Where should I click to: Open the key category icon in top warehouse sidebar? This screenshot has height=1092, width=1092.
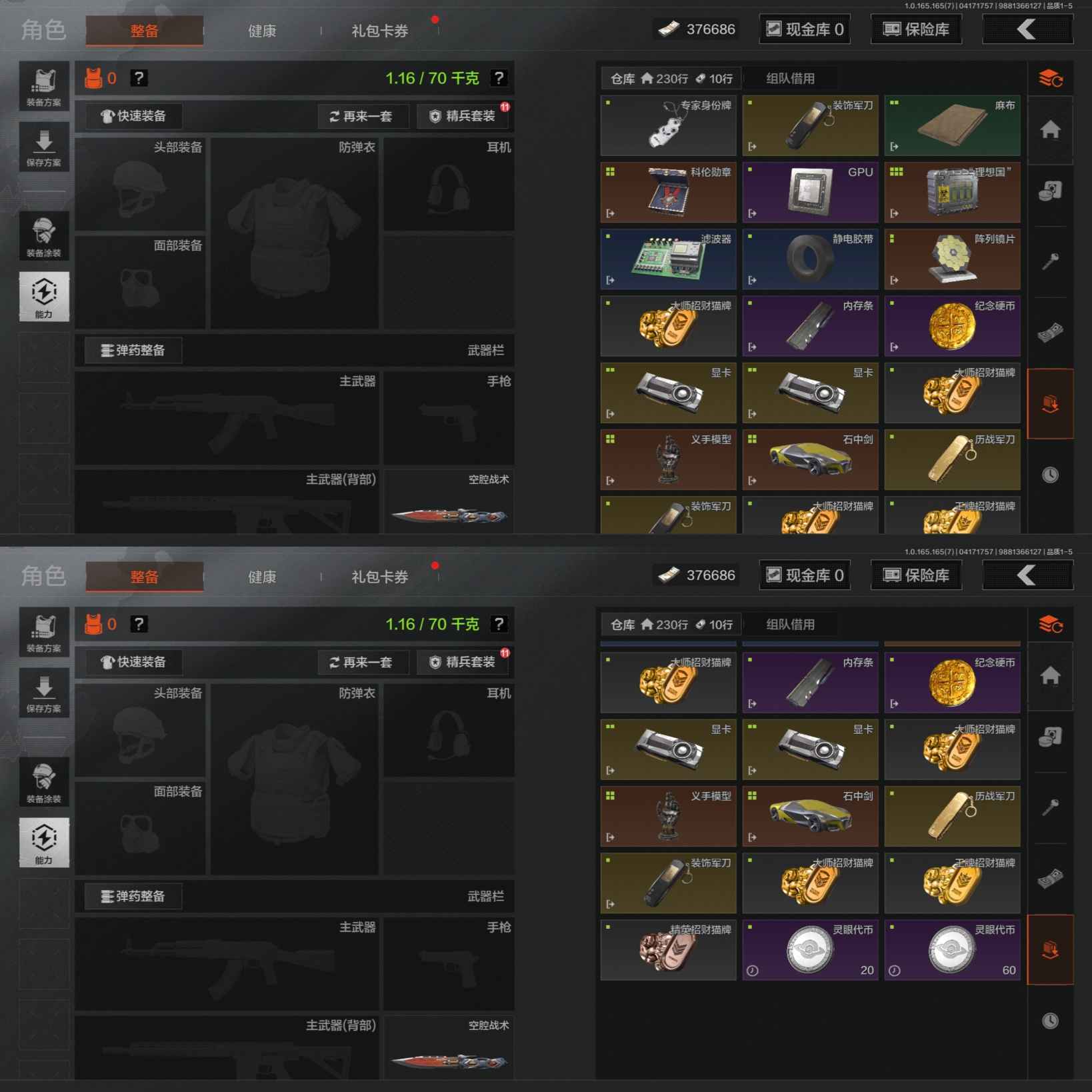coord(1050,261)
